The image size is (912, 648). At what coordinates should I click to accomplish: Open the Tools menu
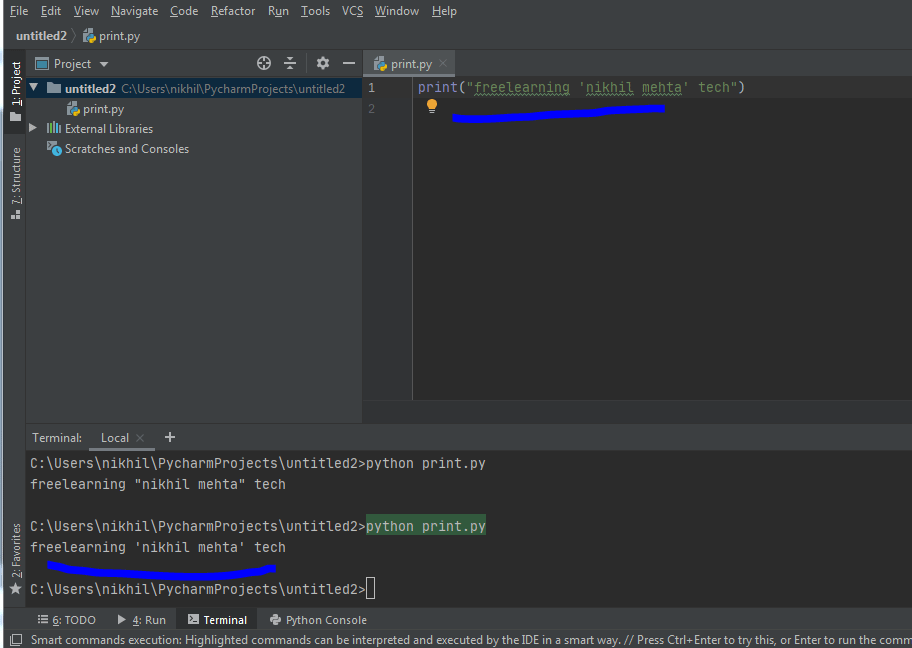coord(315,11)
